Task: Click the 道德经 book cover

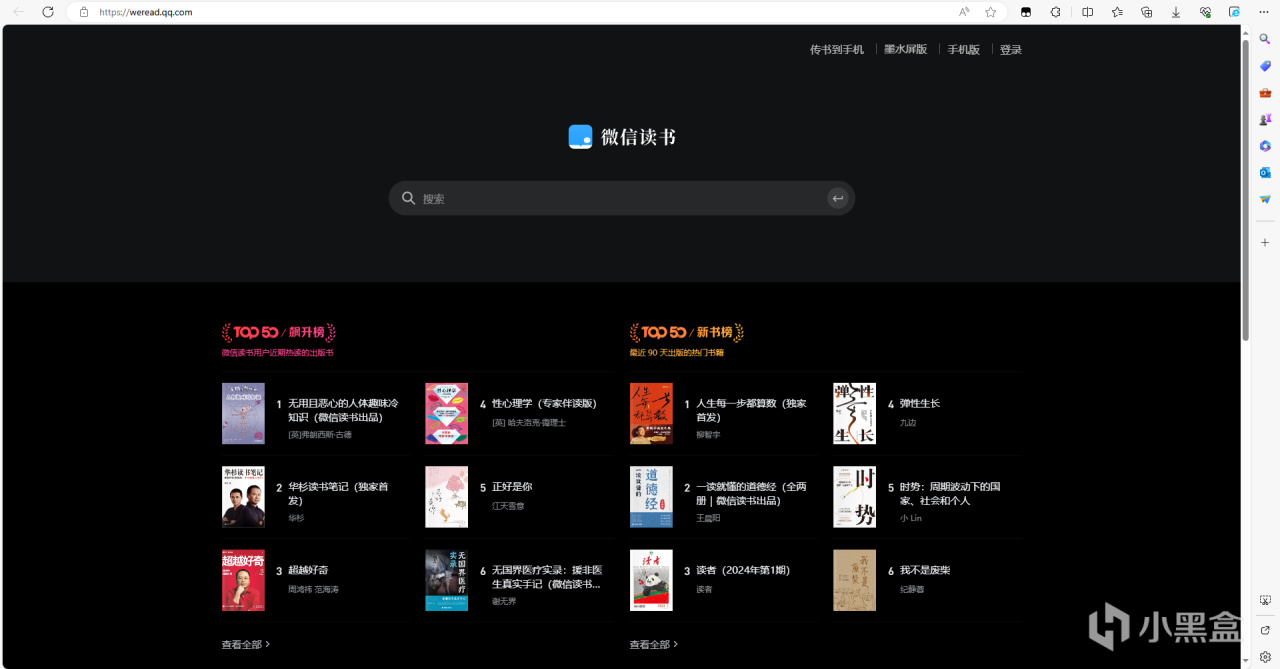Action: tap(651, 496)
